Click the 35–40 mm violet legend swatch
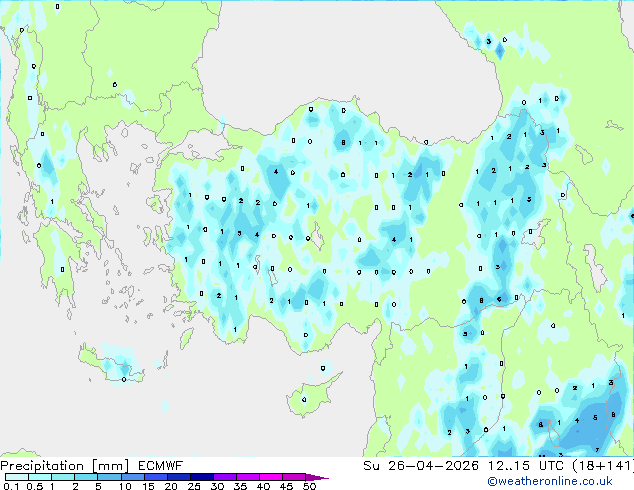634x490 pixels. click(248, 477)
